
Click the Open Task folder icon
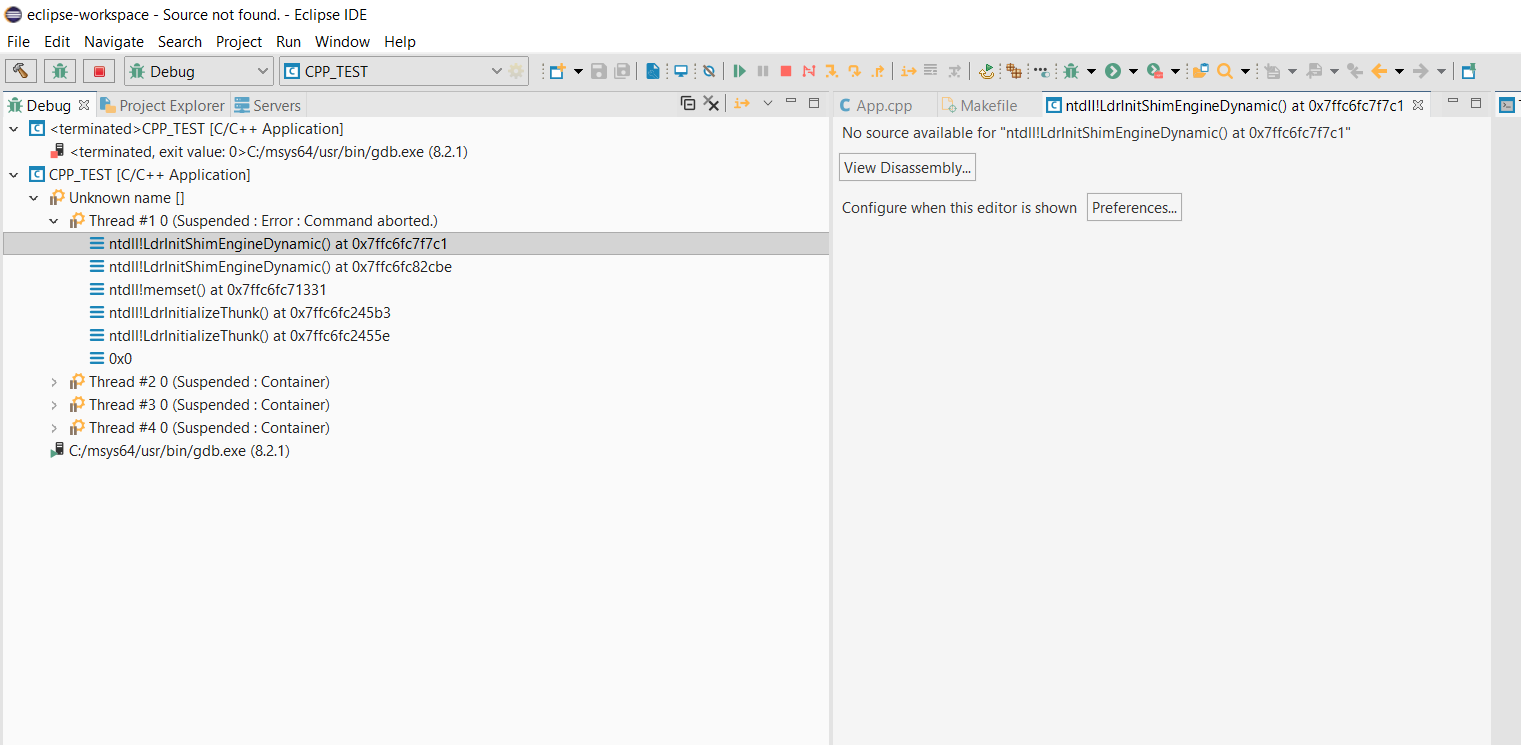click(x=1201, y=71)
